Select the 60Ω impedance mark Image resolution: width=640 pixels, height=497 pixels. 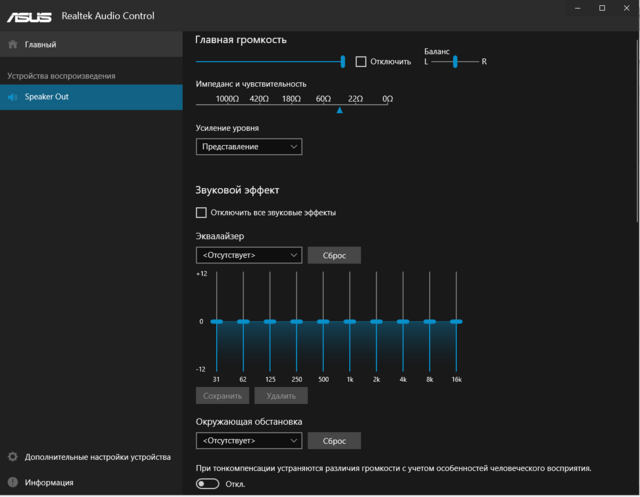[323, 99]
